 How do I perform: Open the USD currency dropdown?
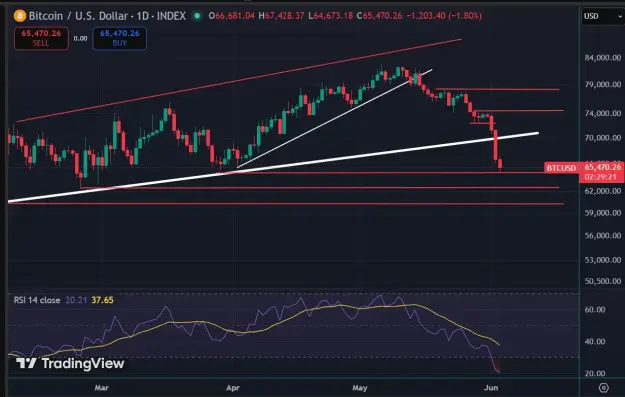pos(603,16)
